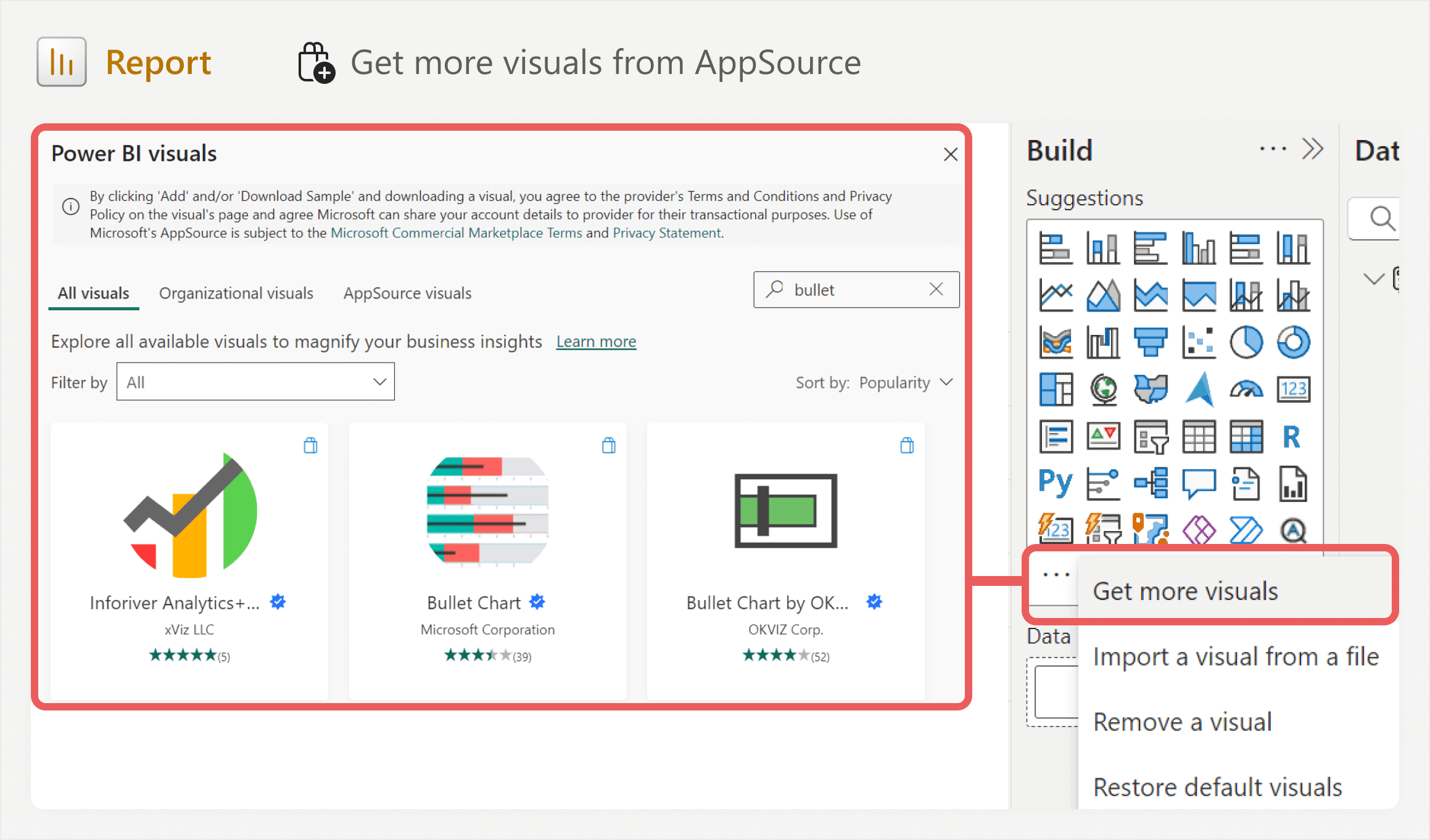Select the paginated report visual
Viewport: 1430px width, 840px height.
(x=1294, y=484)
